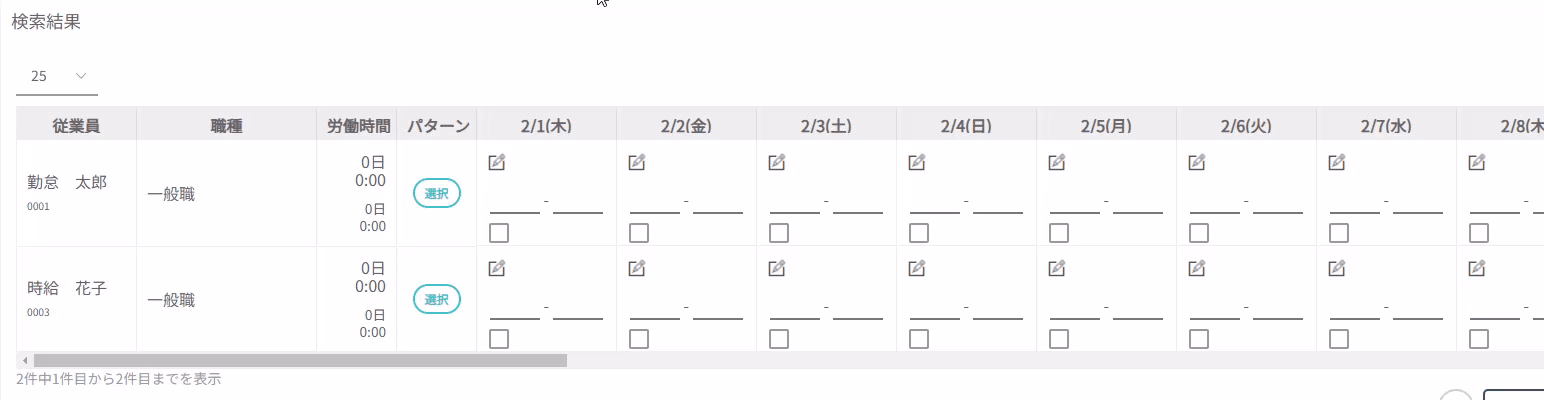This screenshot has width=1544, height=400.
Task: Open edit icon for 時給 花子 on 2/1(木)
Action: coord(497,268)
